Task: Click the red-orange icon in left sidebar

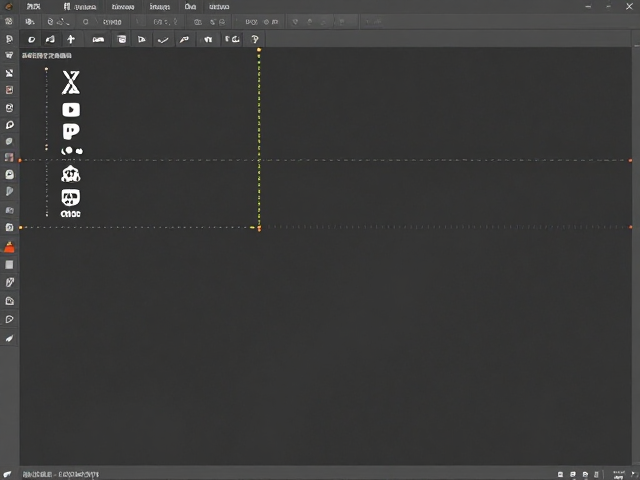Action: coord(9,247)
